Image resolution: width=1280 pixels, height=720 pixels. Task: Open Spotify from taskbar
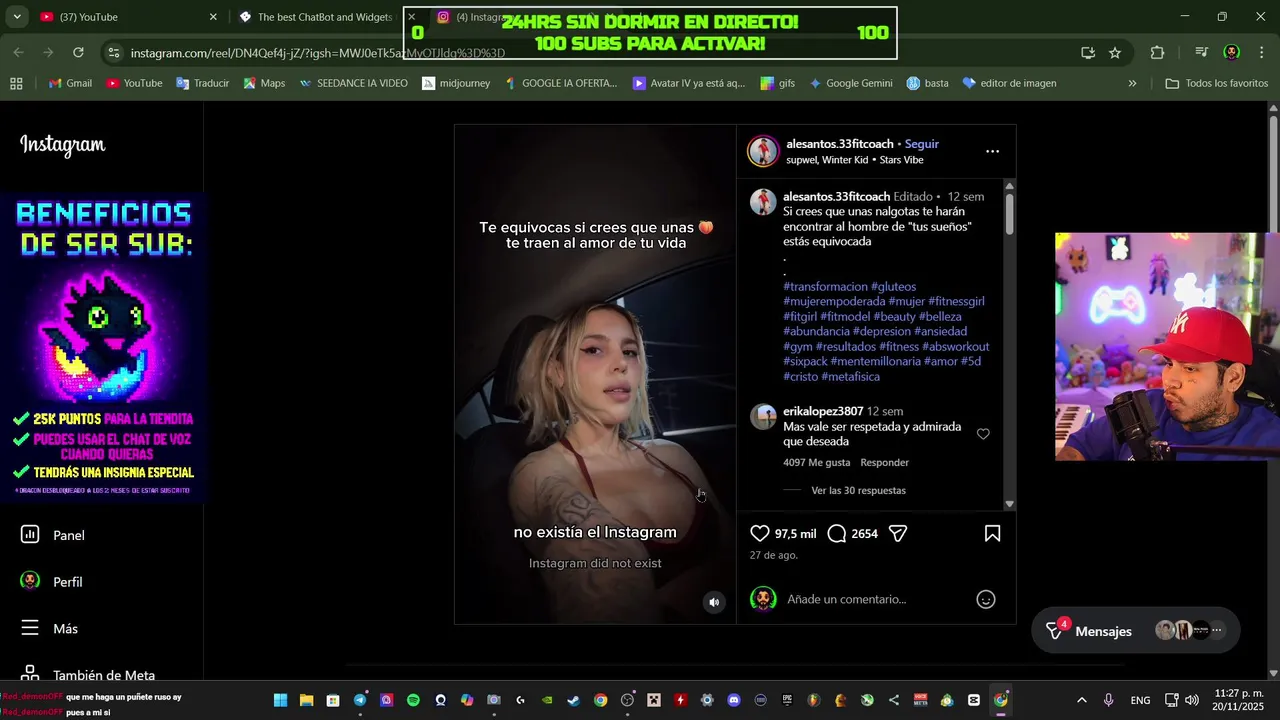point(413,700)
